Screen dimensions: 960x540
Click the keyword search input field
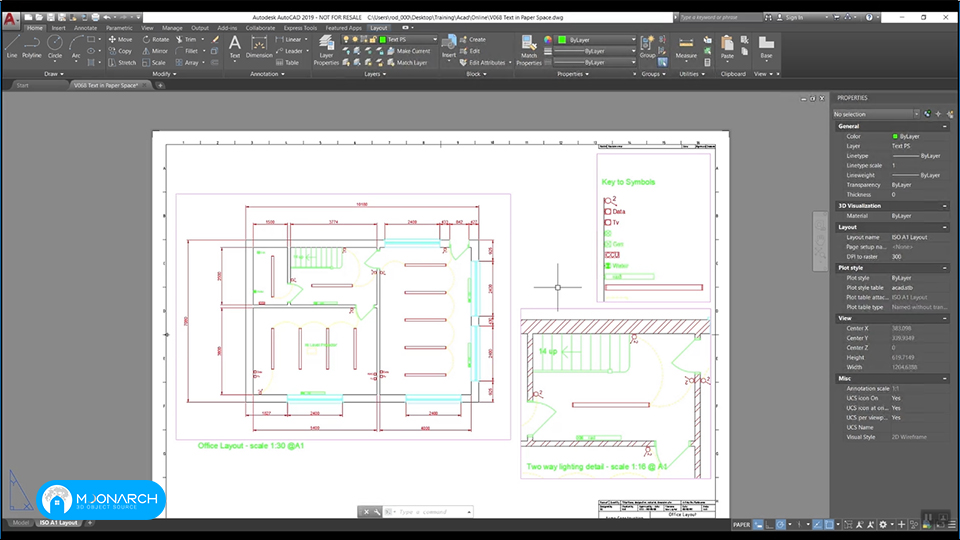(719, 17)
